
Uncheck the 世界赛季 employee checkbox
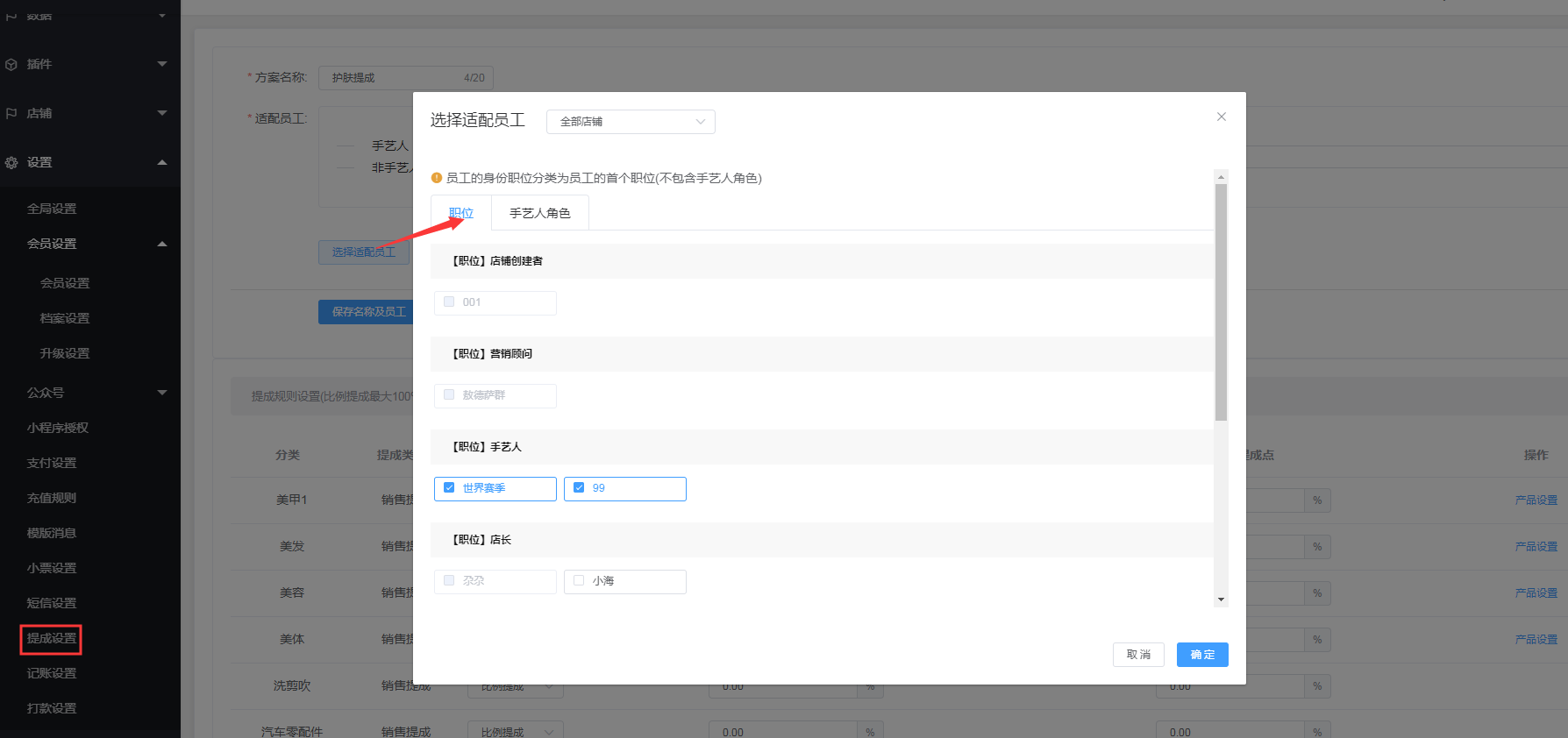point(449,487)
